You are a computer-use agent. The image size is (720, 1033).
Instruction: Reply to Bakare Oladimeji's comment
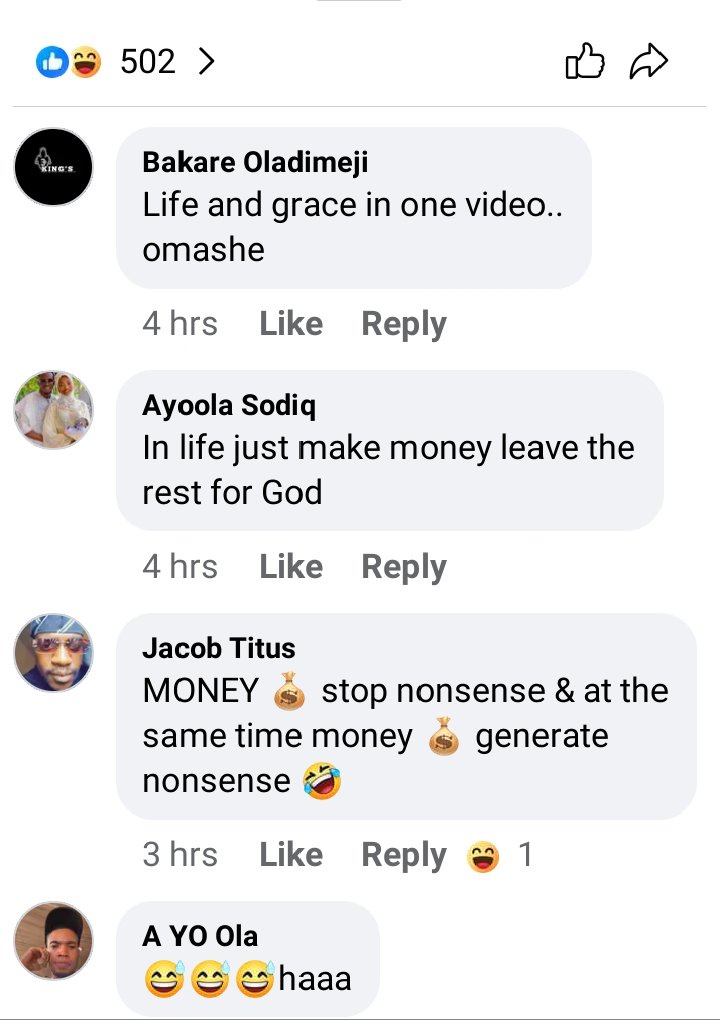(x=404, y=324)
